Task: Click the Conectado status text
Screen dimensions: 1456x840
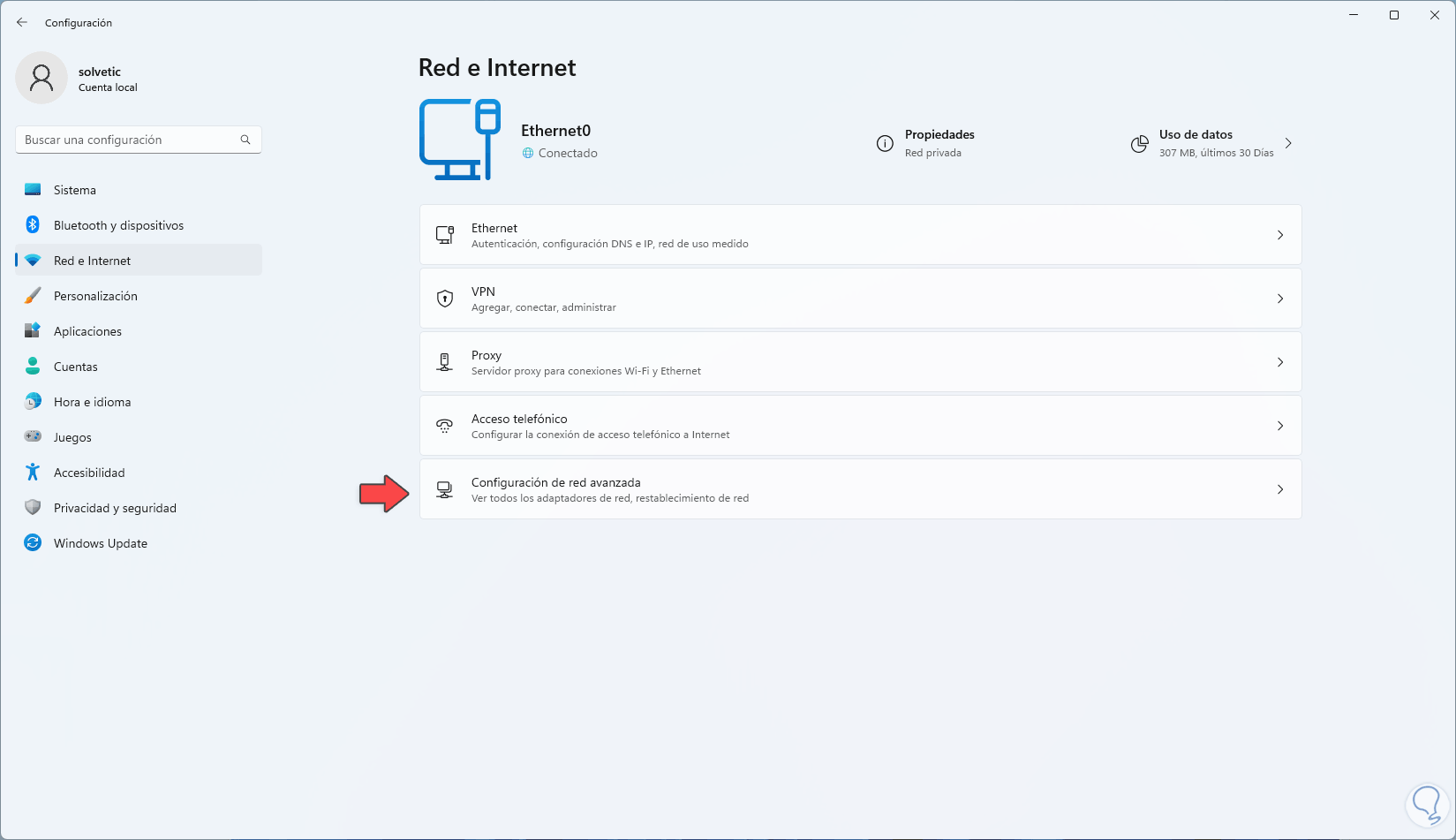Action: click(x=568, y=153)
